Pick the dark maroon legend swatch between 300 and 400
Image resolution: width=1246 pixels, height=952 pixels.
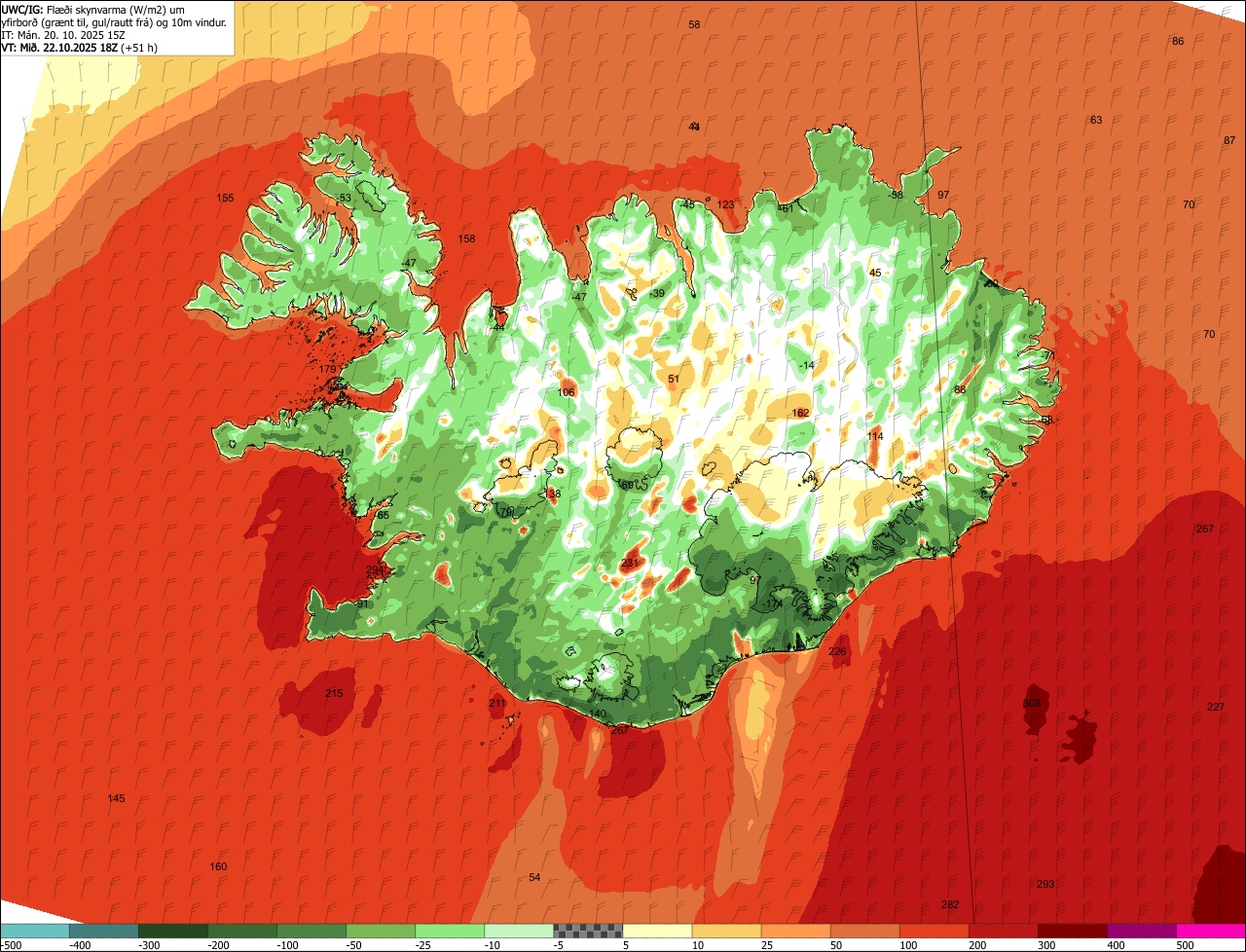(1073, 931)
